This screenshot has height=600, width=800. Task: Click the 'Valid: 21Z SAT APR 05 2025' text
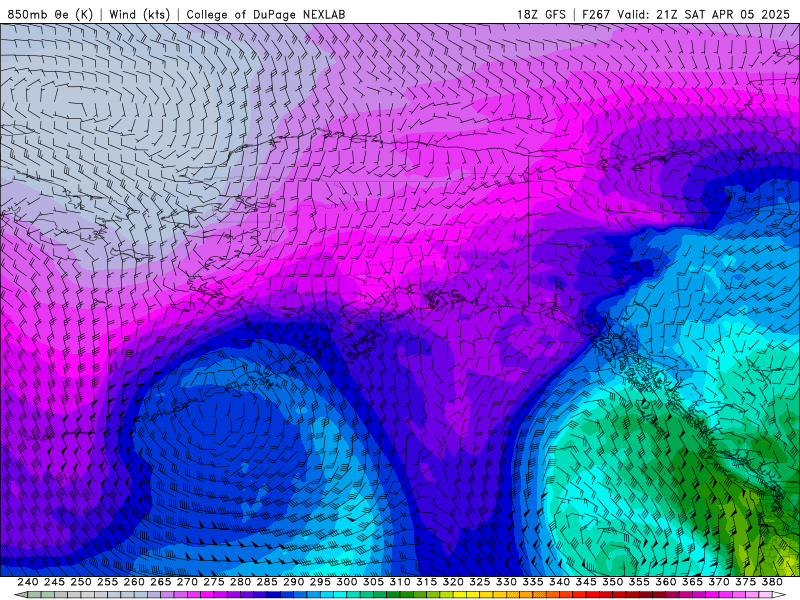[704, 14]
